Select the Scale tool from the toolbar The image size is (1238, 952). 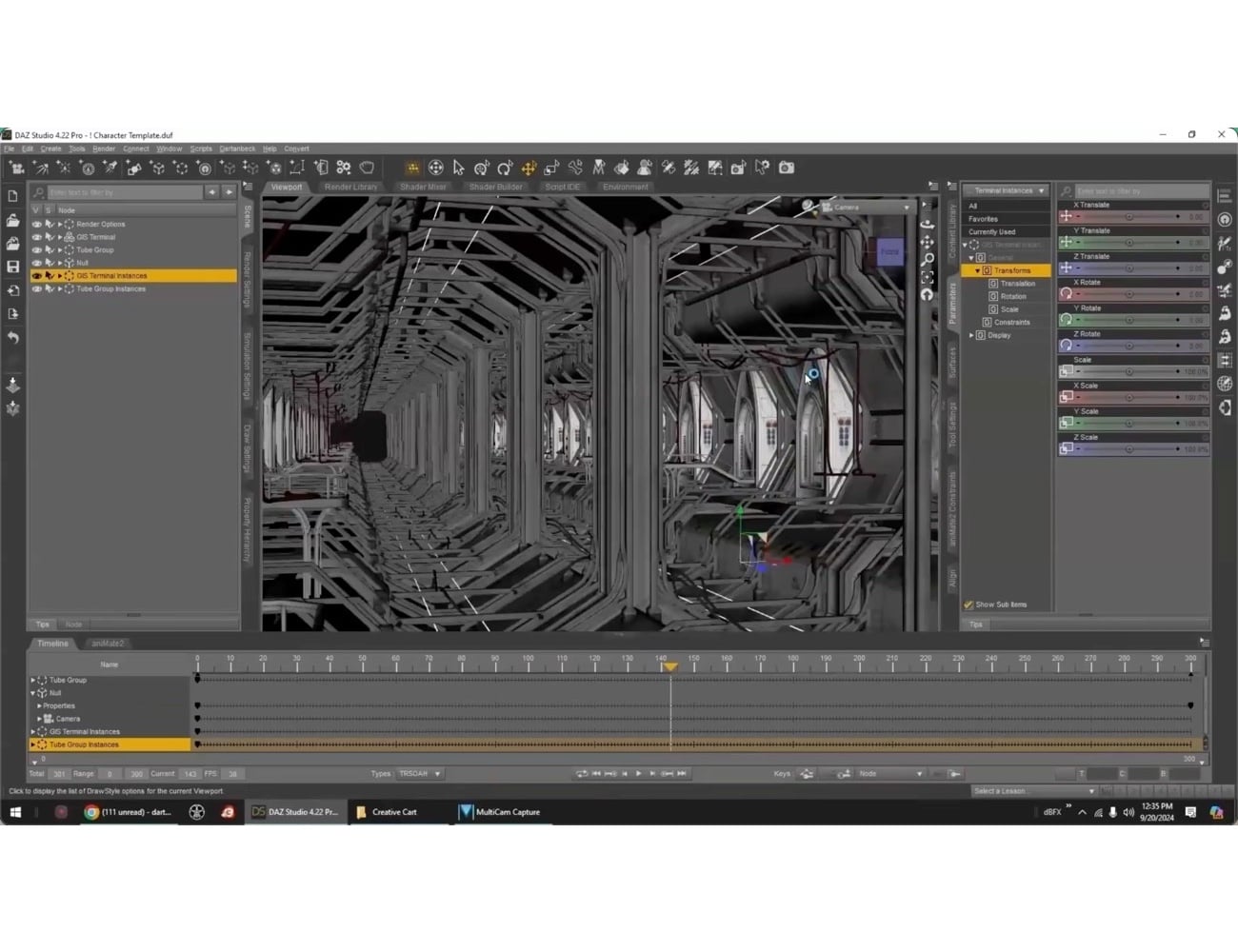coord(551,168)
